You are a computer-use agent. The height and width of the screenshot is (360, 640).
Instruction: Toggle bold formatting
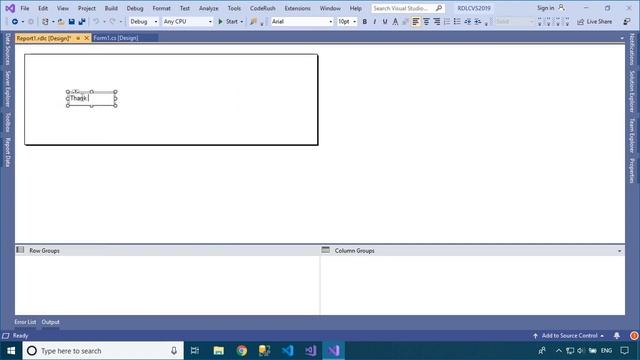pyautogui.click(x=364, y=22)
